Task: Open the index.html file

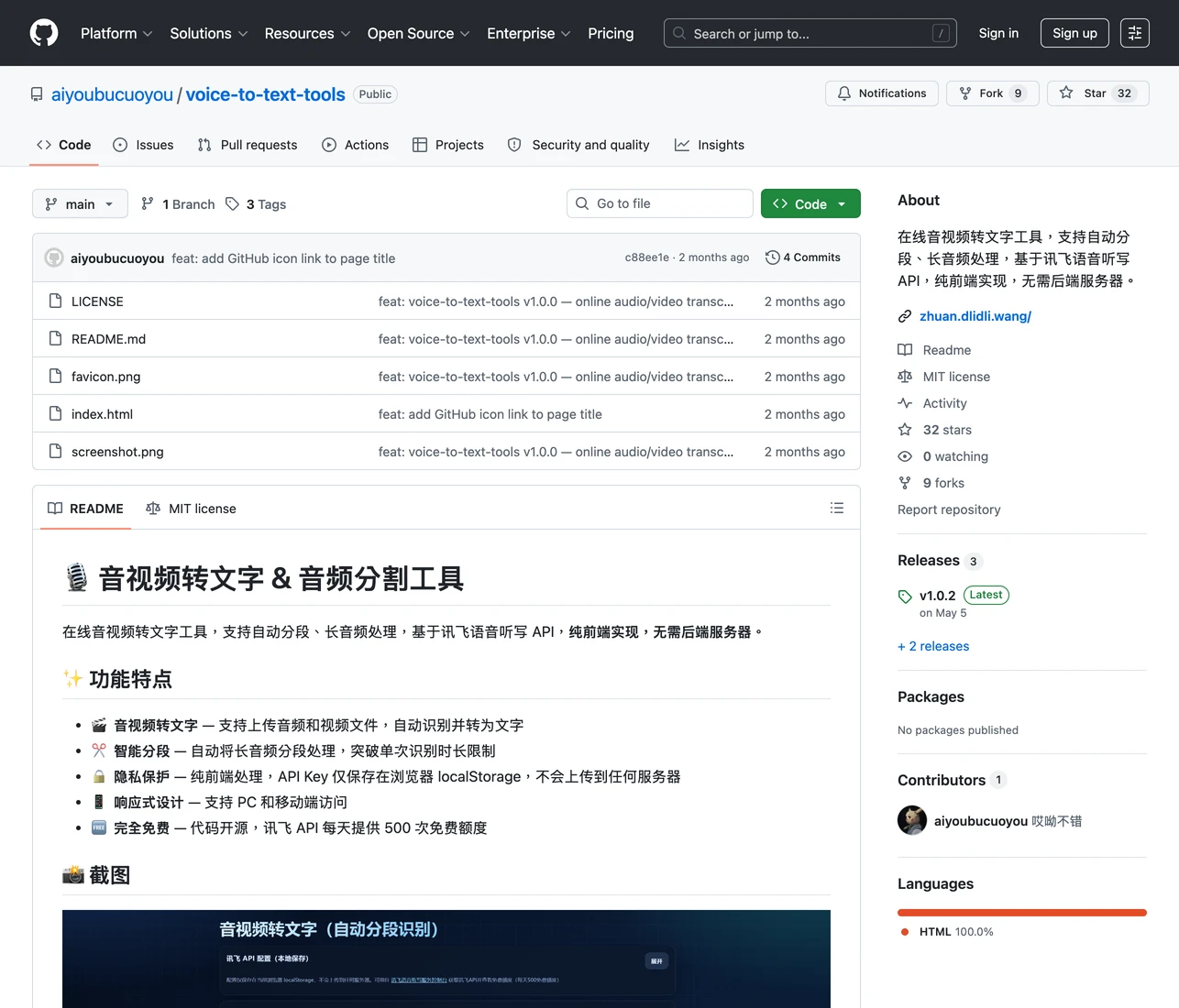Action: pos(102,414)
